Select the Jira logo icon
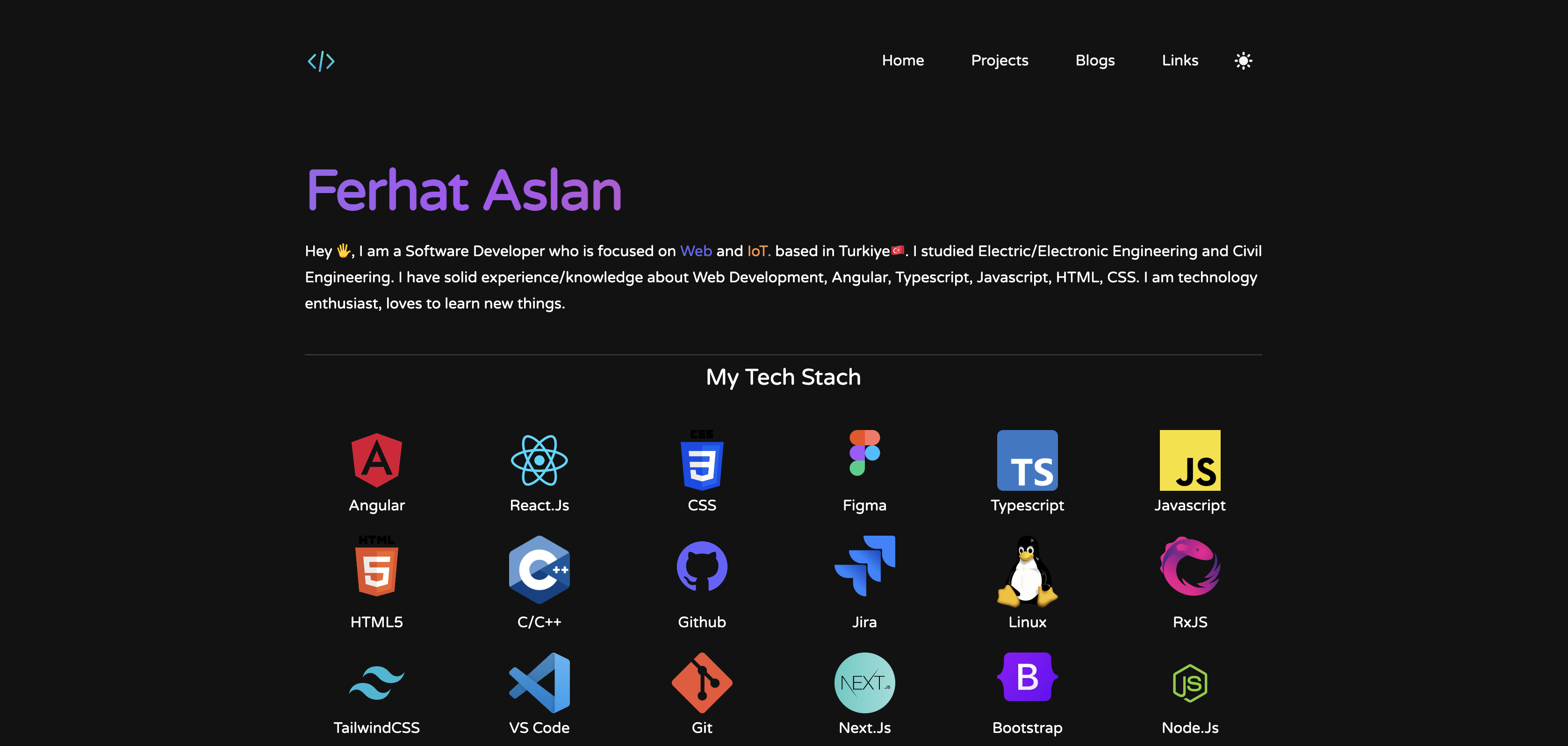The image size is (1568, 746). click(x=864, y=566)
